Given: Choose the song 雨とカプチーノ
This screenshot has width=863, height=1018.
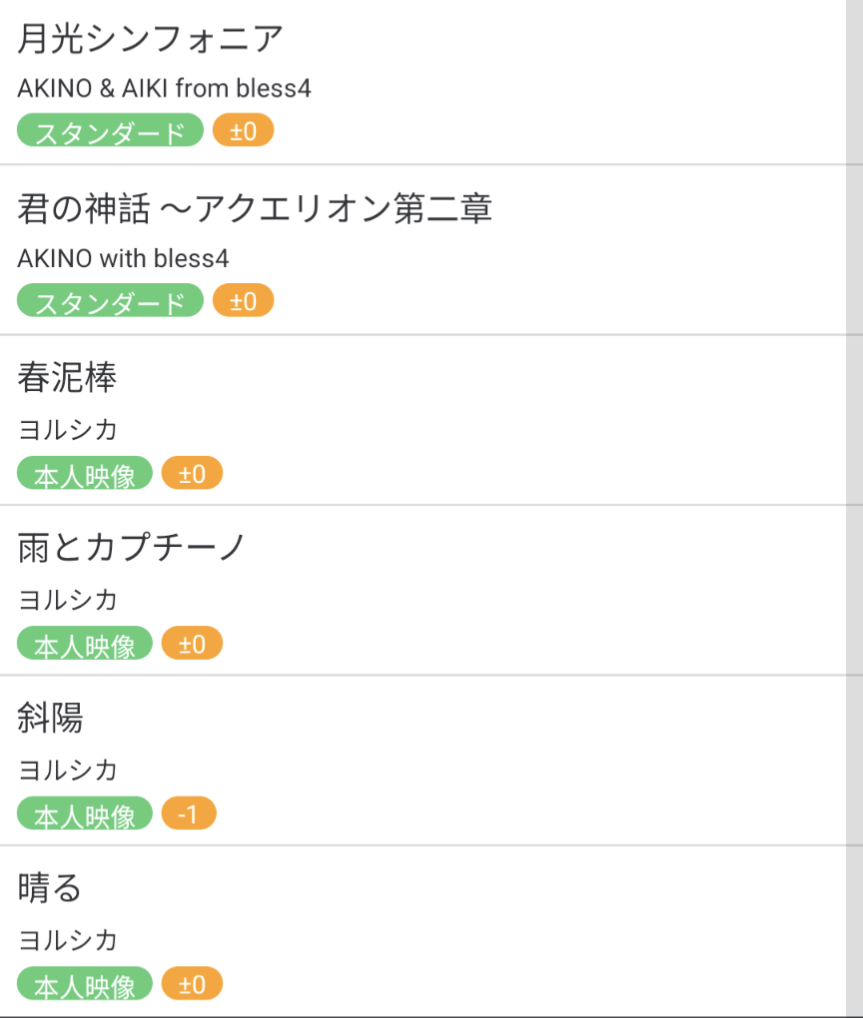Looking at the screenshot, I should pyautogui.click(x=132, y=548).
